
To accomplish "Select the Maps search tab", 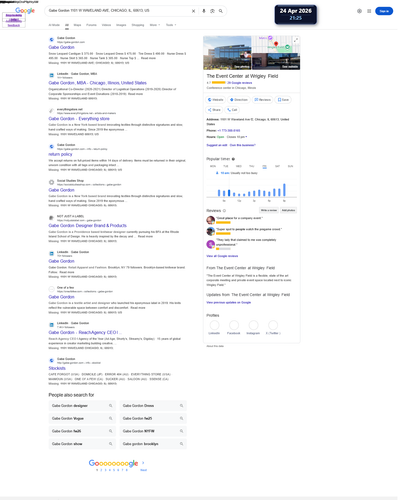I will coord(77,25).
